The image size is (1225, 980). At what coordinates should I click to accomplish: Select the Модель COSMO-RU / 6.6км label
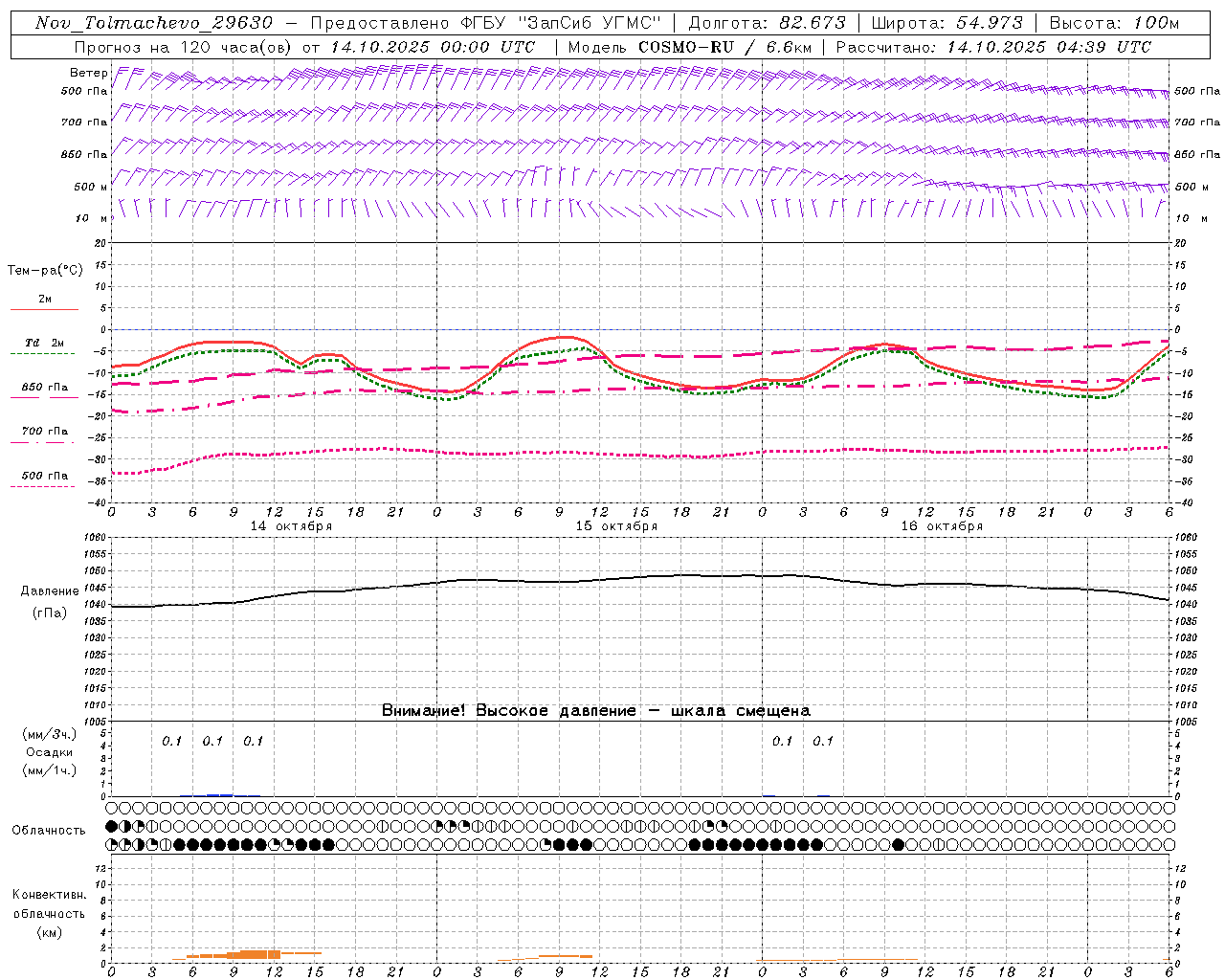coord(689,47)
